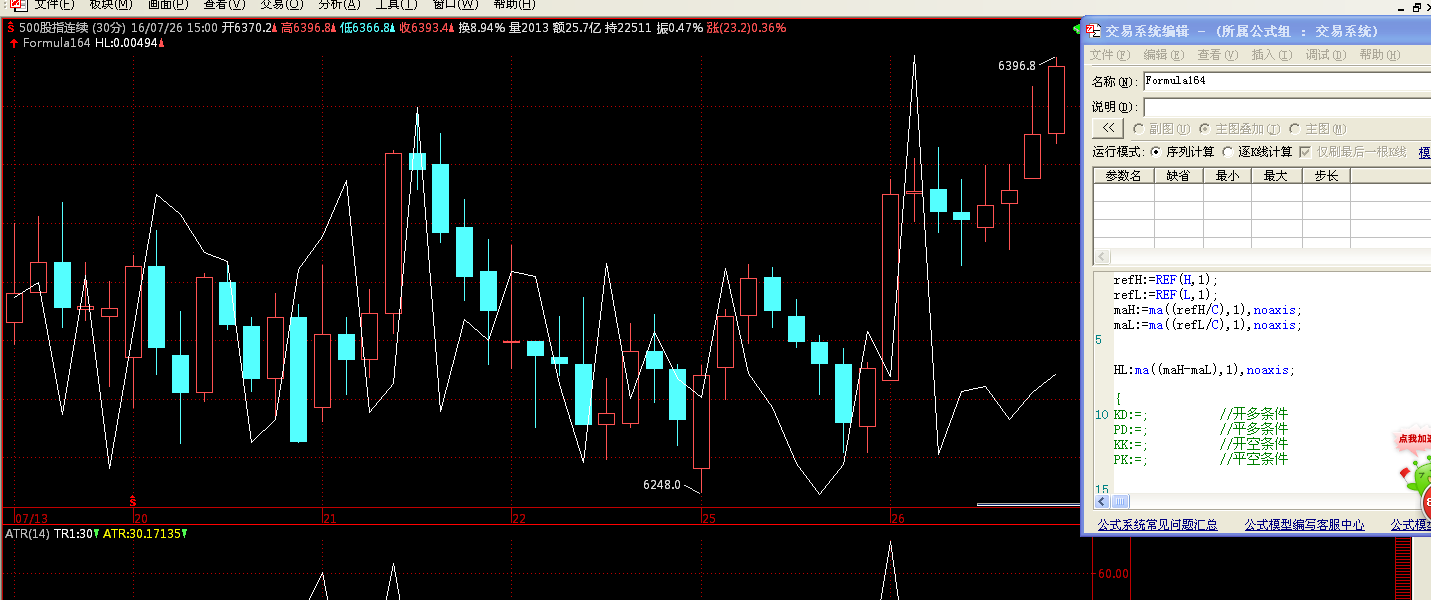Image resolution: width=1431 pixels, height=600 pixels.
Task: Click the 6396.8 high price label
Action: 1016,66
